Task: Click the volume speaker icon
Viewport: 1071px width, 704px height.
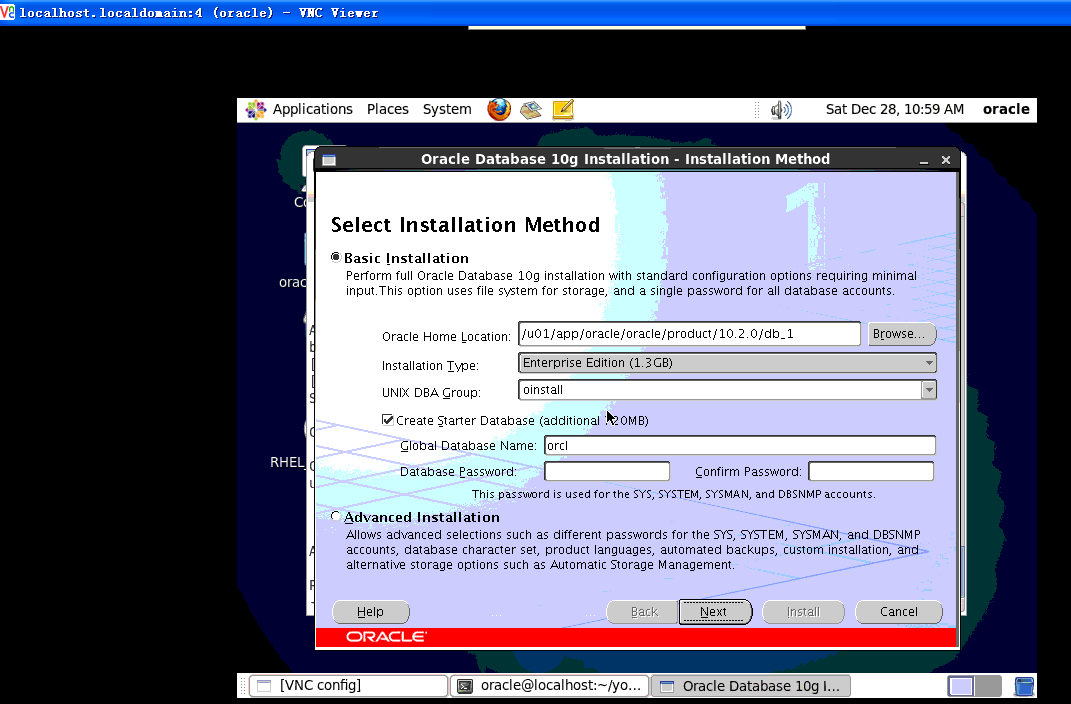Action: [781, 110]
